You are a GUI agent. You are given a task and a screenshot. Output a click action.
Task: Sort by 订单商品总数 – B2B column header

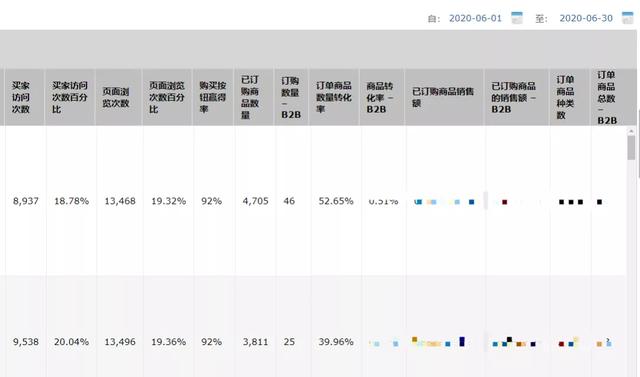coord(607,97)
